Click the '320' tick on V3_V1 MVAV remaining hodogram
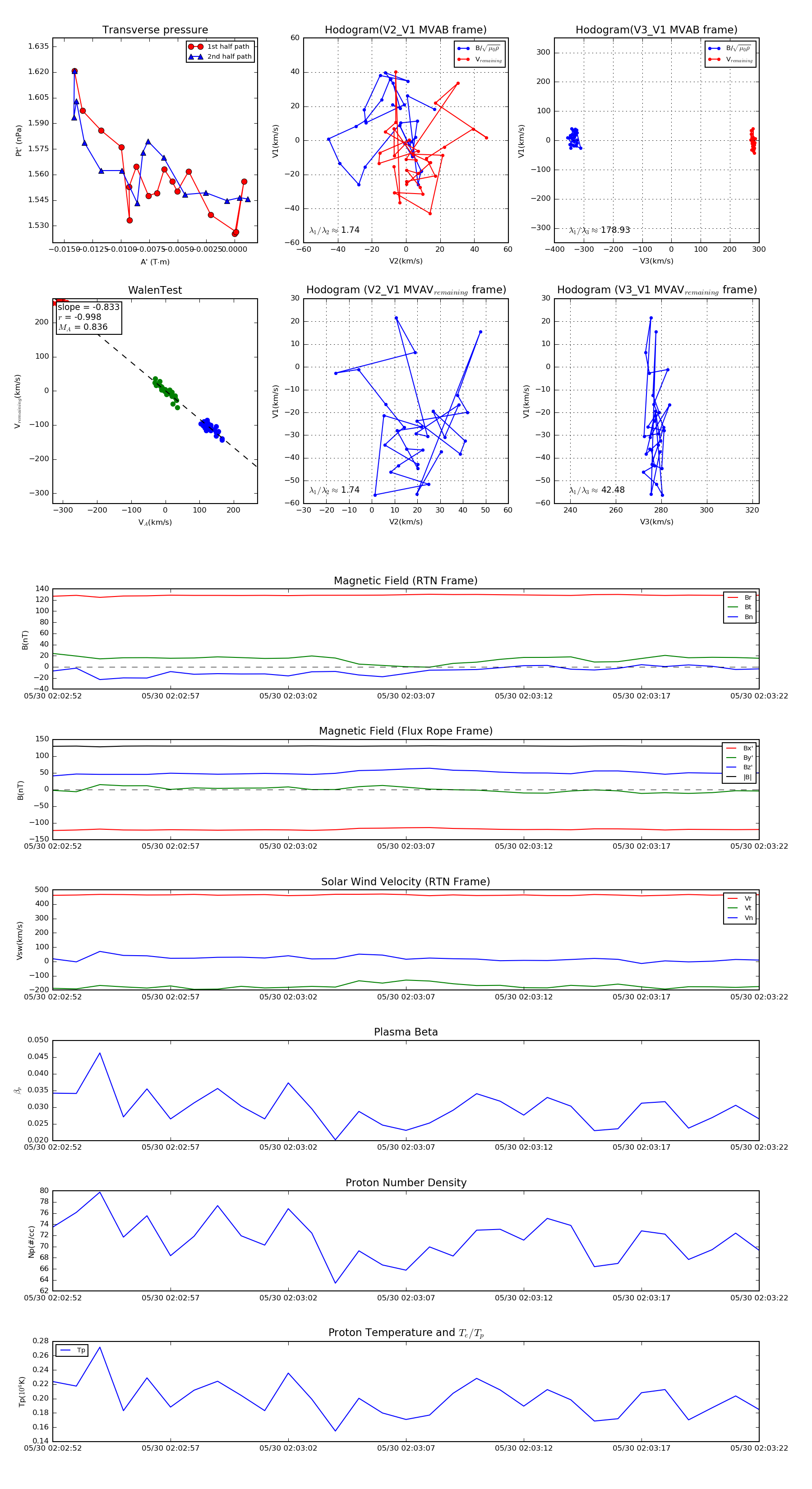The height and width of the screenshot is (1489, 812). (752, 510)
